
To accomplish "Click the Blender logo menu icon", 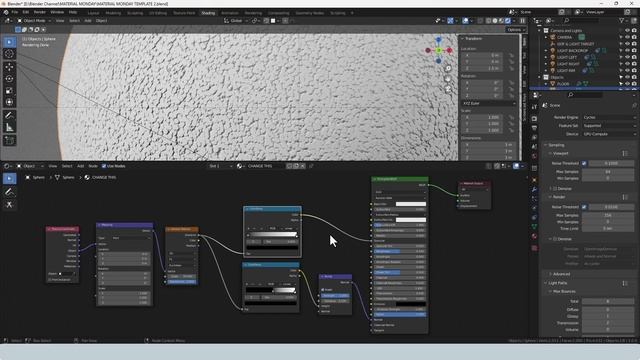I will [6, 12].
